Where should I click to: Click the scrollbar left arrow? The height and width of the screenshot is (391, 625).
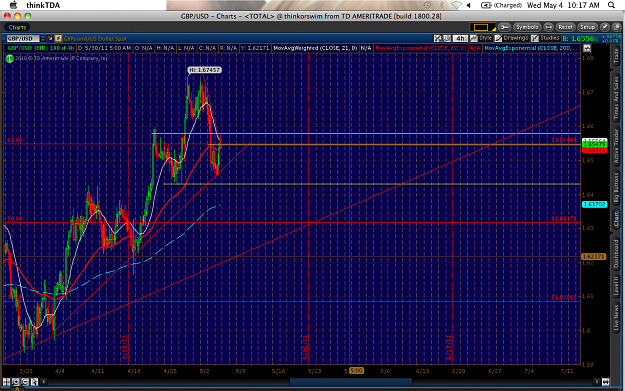[x=44, y=382]
